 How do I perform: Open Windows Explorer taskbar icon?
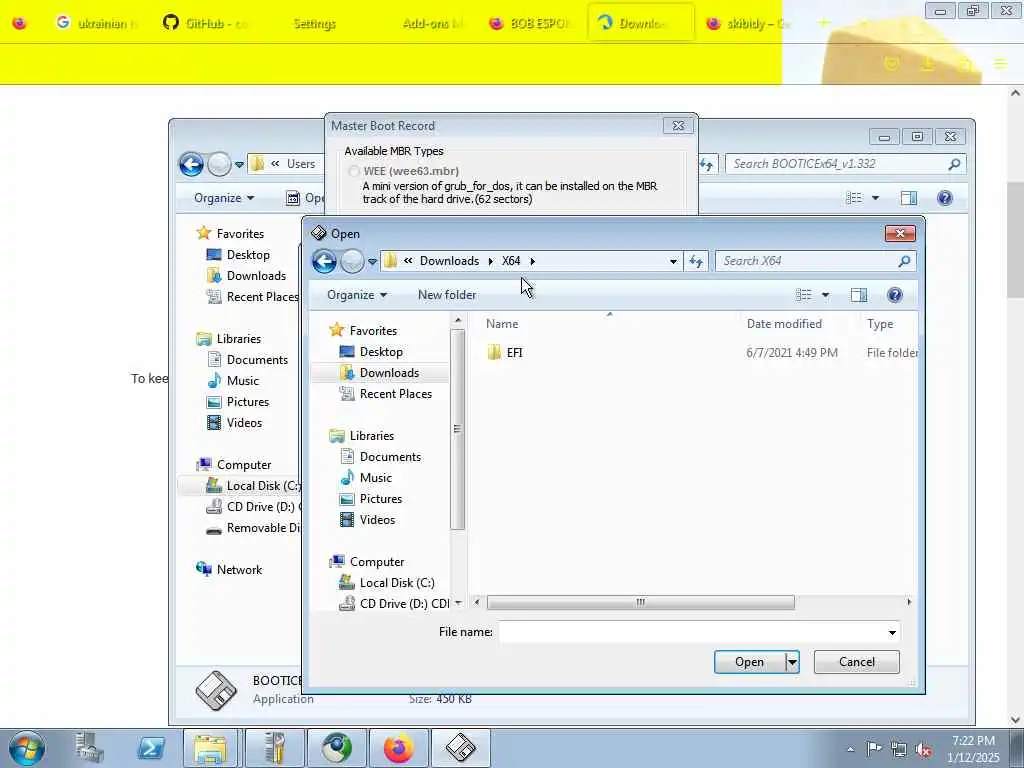210,748
